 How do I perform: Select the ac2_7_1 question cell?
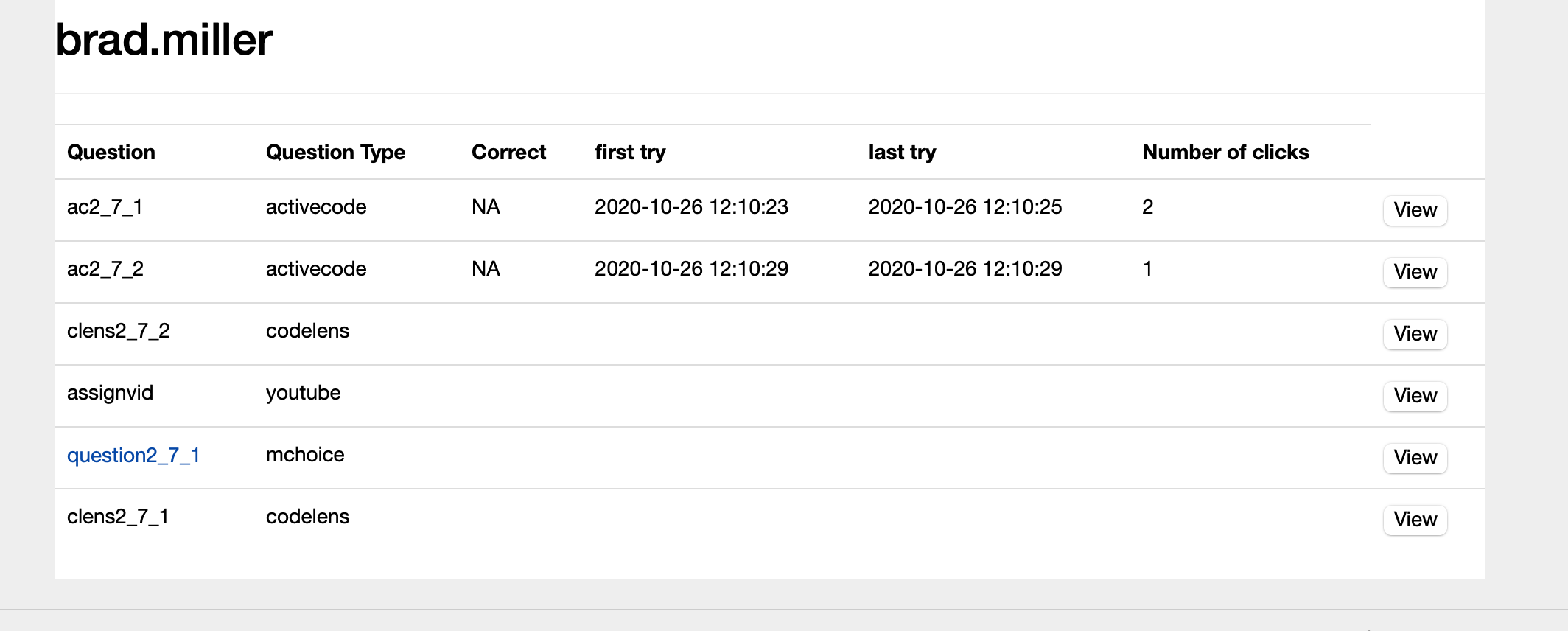[x=105, y=207]
